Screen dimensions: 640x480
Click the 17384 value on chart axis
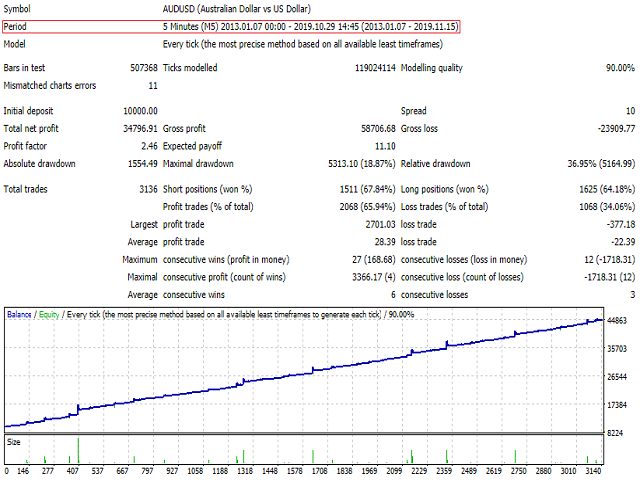point(617,405)
